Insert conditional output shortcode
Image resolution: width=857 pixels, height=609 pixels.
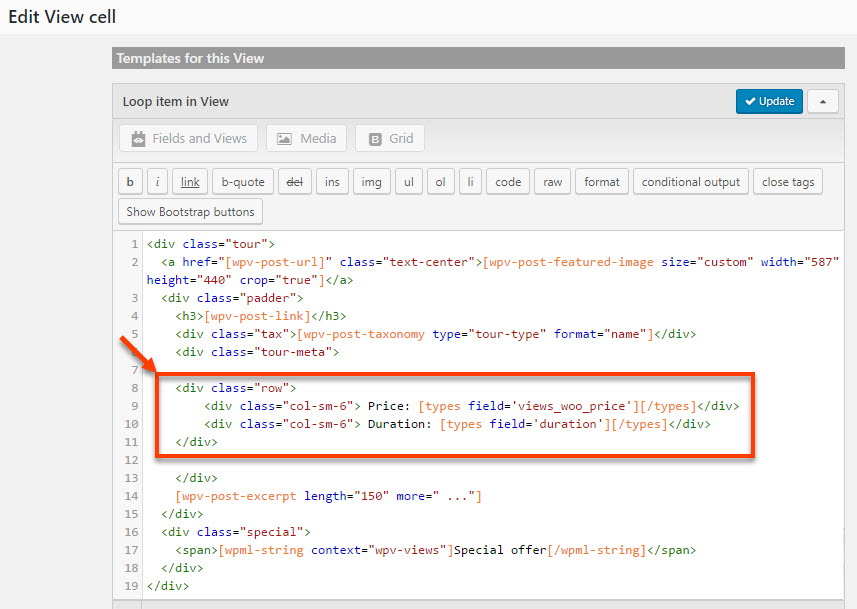(691, 181)
